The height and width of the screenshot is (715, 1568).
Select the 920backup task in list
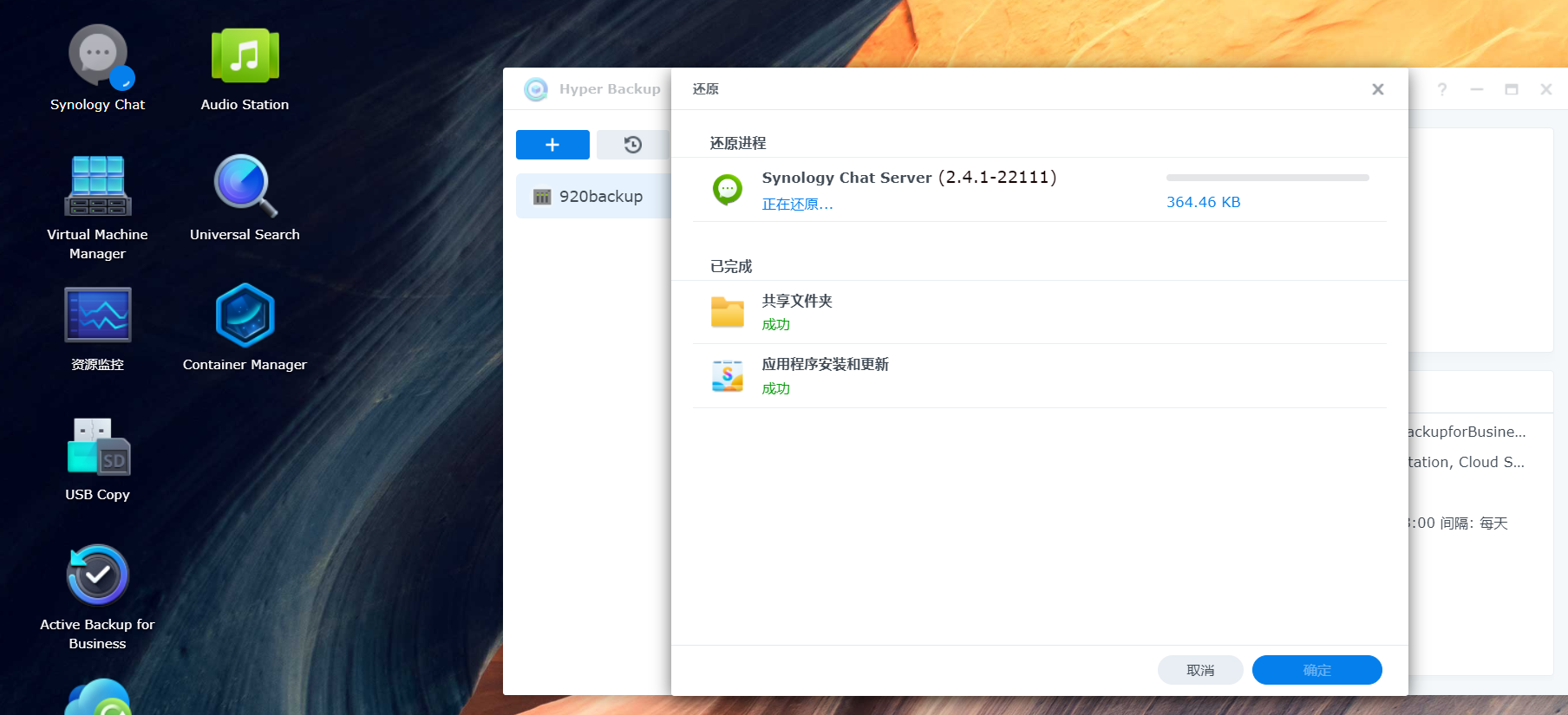[594, 196]
